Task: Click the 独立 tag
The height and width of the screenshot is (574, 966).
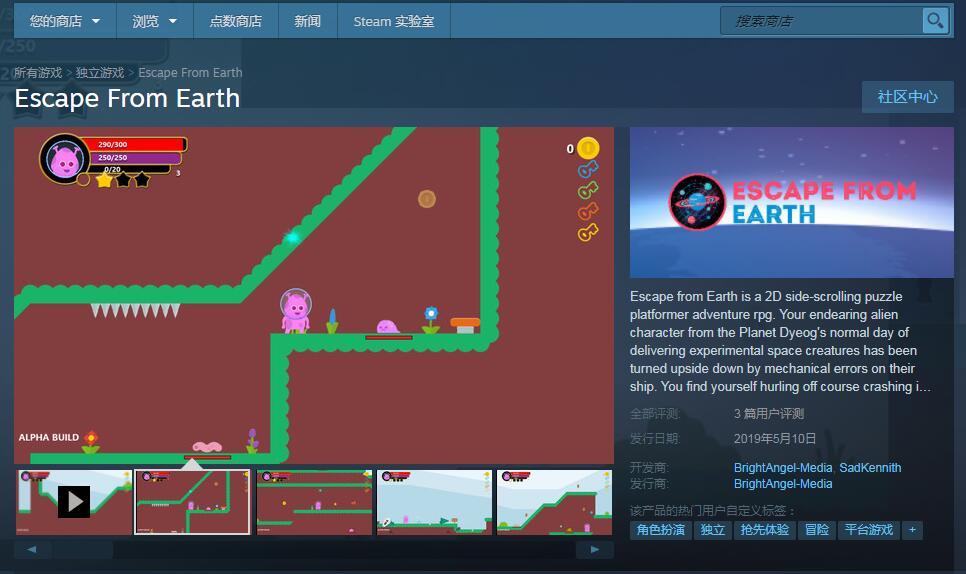Action: (x=712, y=530)
